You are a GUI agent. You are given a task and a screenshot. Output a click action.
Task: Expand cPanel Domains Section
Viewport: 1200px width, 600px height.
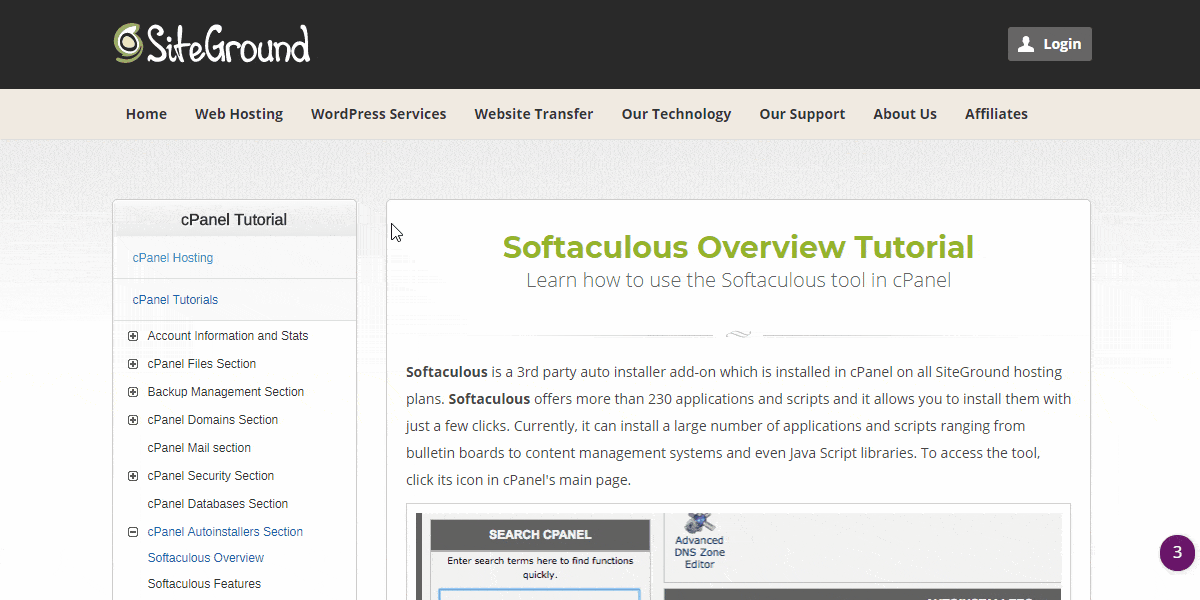tap(133, 420)
